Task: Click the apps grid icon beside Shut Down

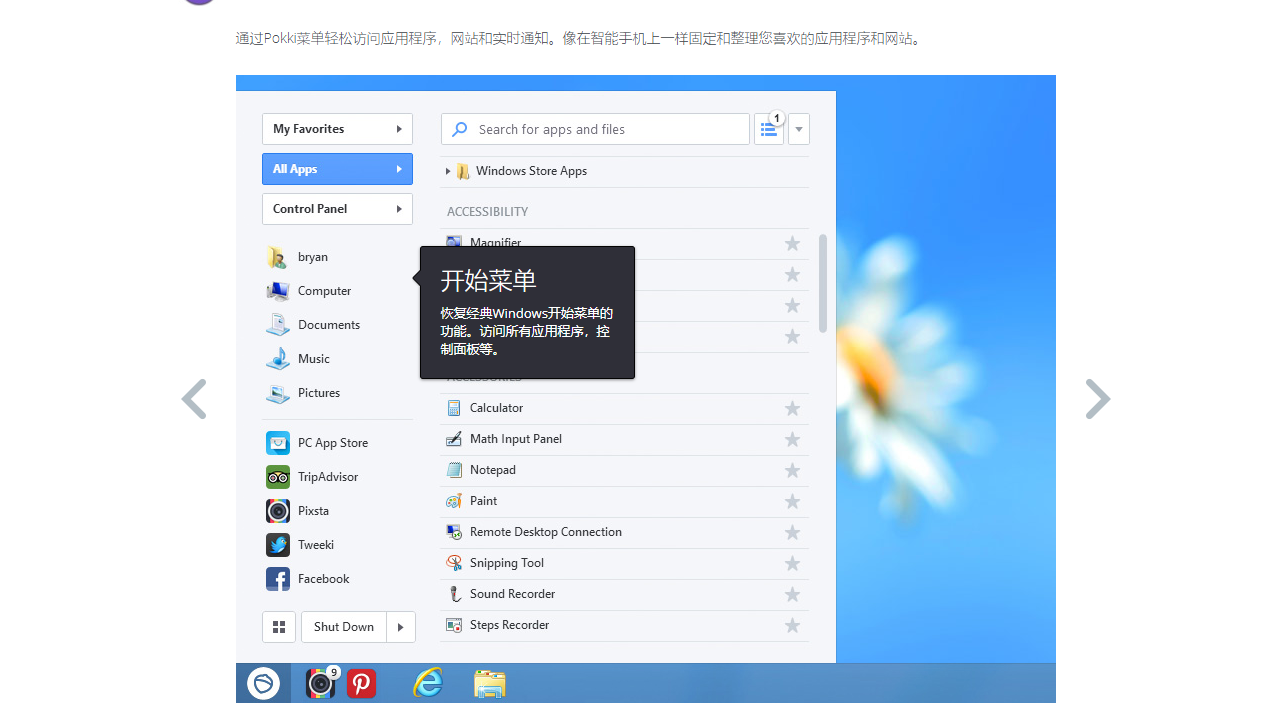Action: (x=279, y=627)
